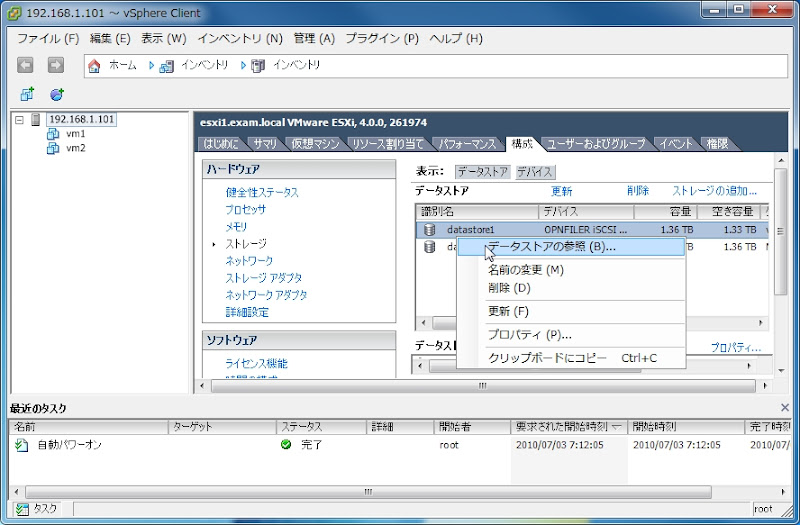This screenshot has height=525, width=800.
Task: Open the ネットワーク hardware link
Action: coord(249,261)
